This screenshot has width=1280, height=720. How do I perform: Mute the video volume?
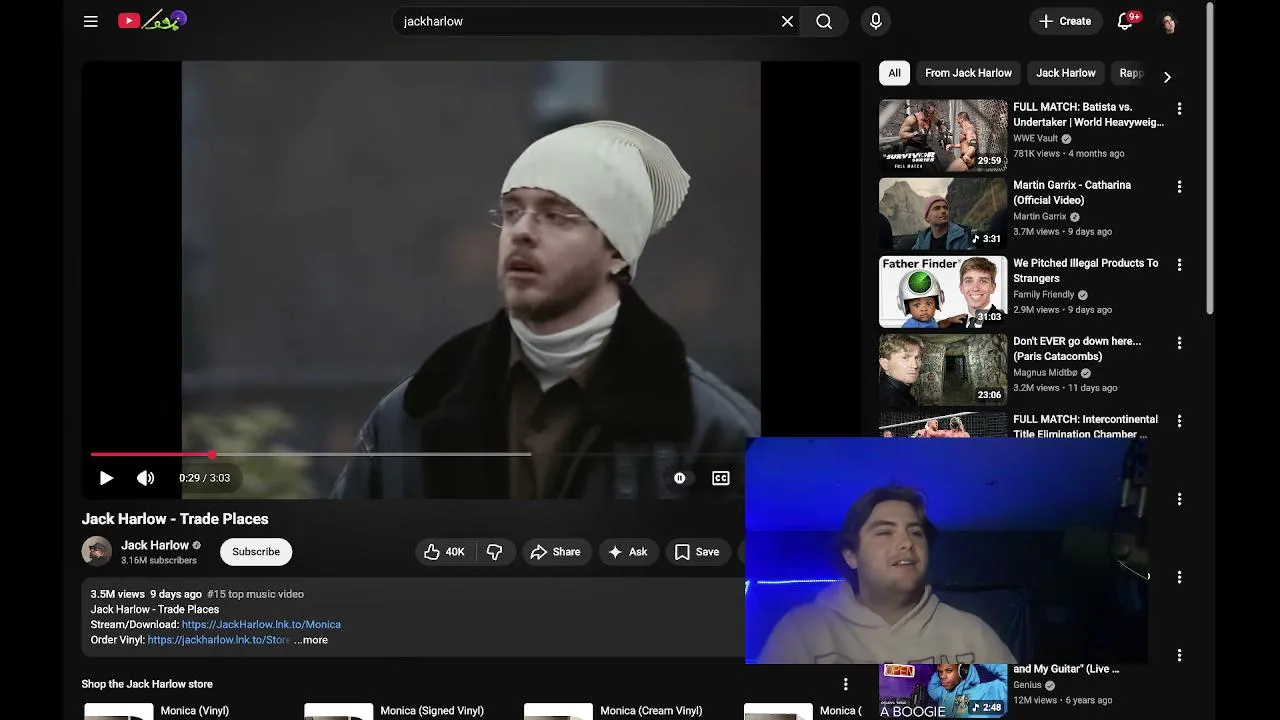pos(146,478)
